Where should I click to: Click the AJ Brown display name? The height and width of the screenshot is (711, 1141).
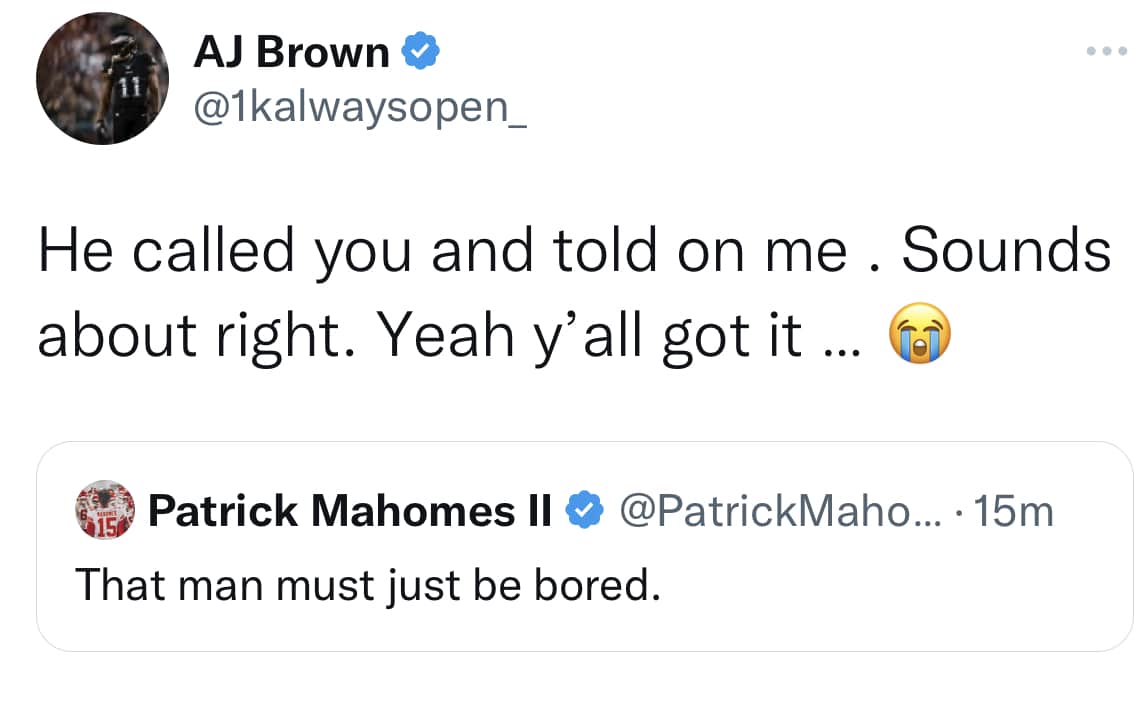[x=291, y=53]
